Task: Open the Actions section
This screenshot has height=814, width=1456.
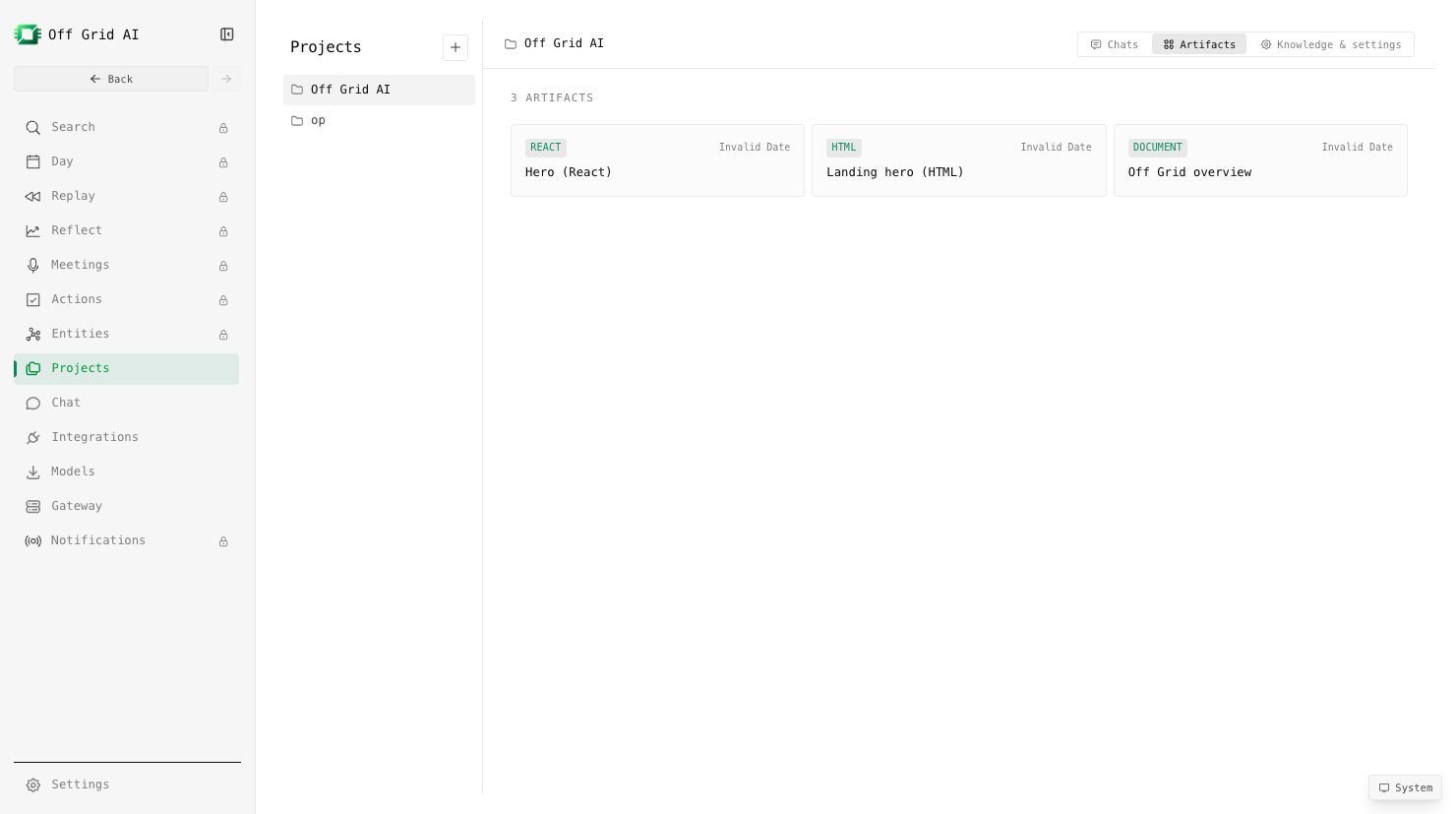Action: tap(126, 299)
